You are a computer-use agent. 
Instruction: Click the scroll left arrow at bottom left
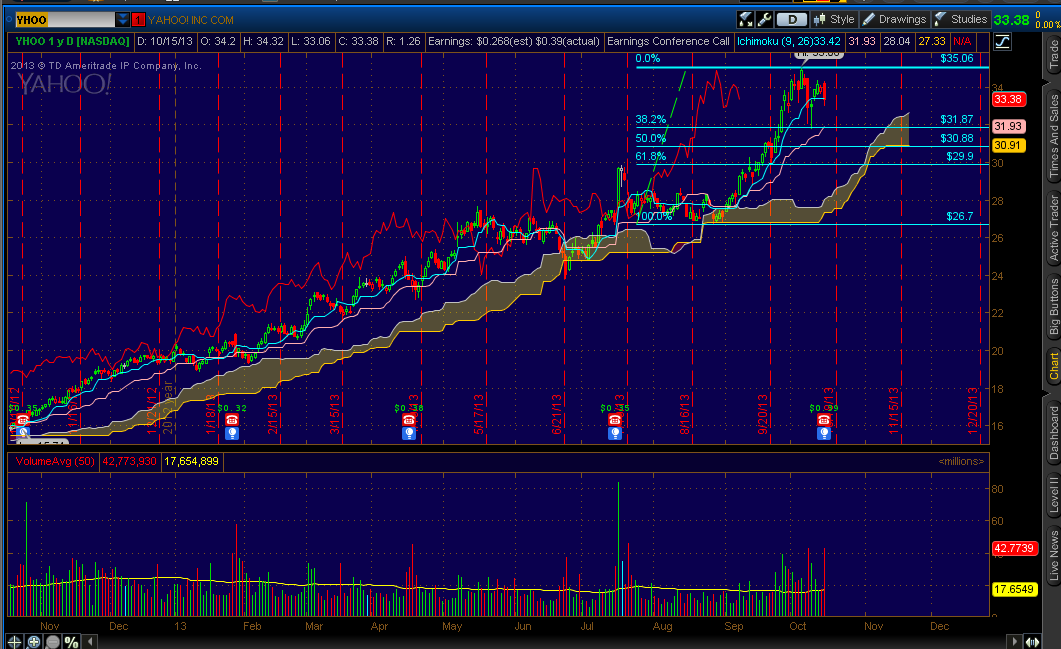(x=89, y=641)
